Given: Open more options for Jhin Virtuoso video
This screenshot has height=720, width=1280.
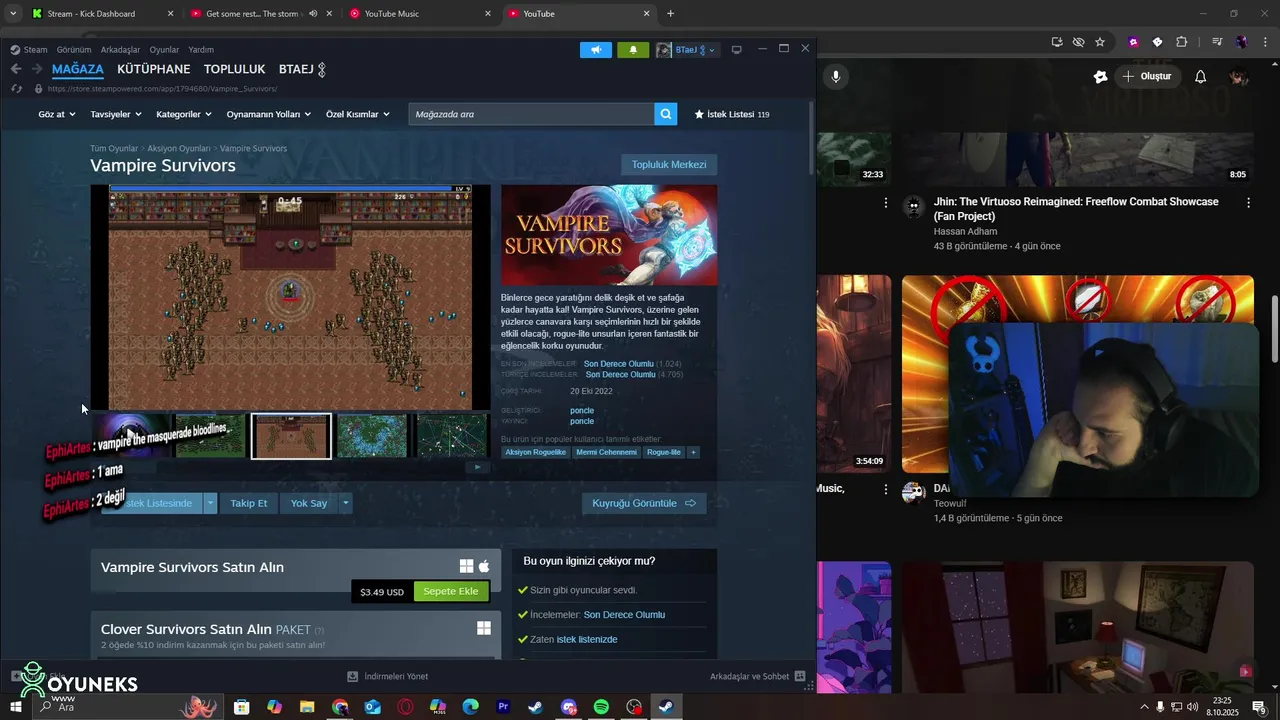Looking at the screenshot, I should 1248,202.
